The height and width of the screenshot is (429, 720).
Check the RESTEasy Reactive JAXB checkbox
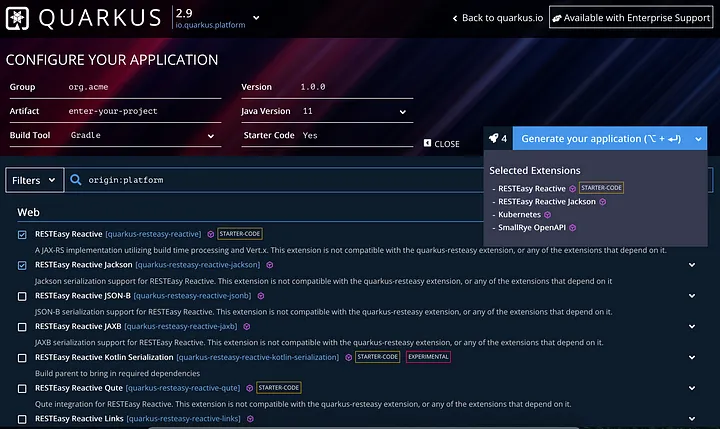(x=22, y=327)
